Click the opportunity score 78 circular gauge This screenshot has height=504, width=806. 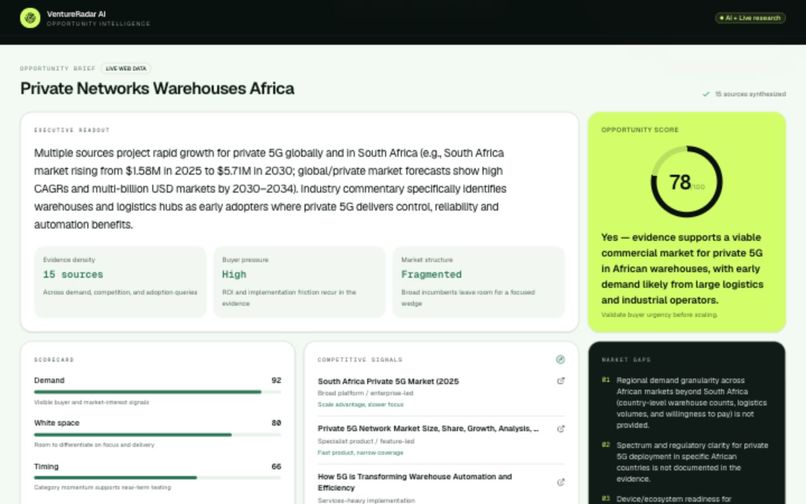[x=686, y=182]
